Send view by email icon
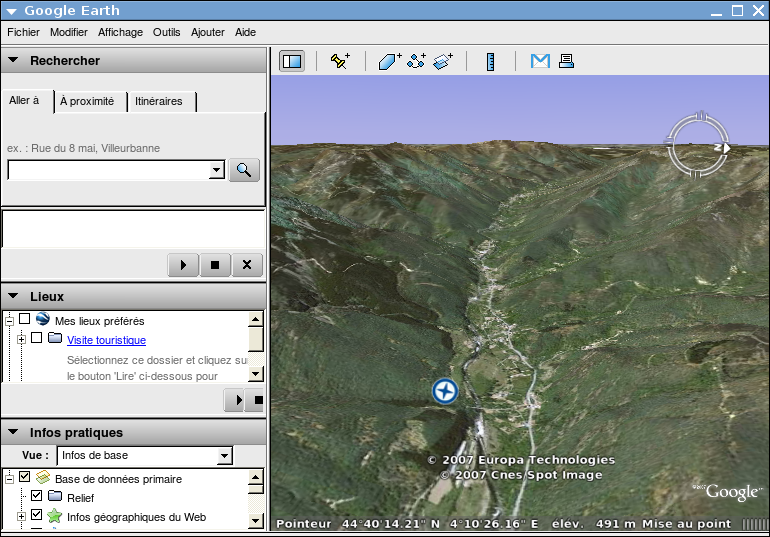Viewport: 770px width, 537px height. 540,61
